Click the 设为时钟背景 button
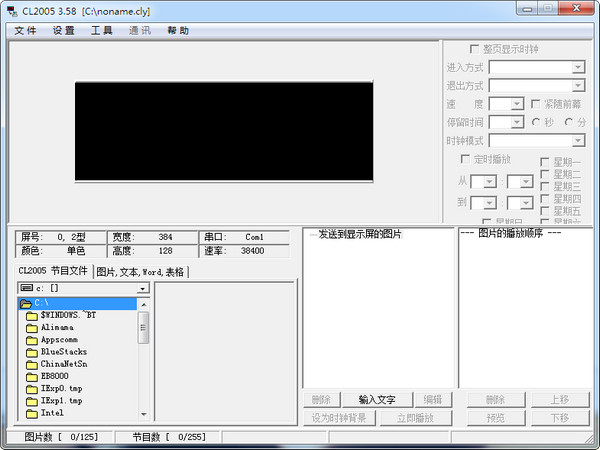The image size is (600, 450). point(339,418)
